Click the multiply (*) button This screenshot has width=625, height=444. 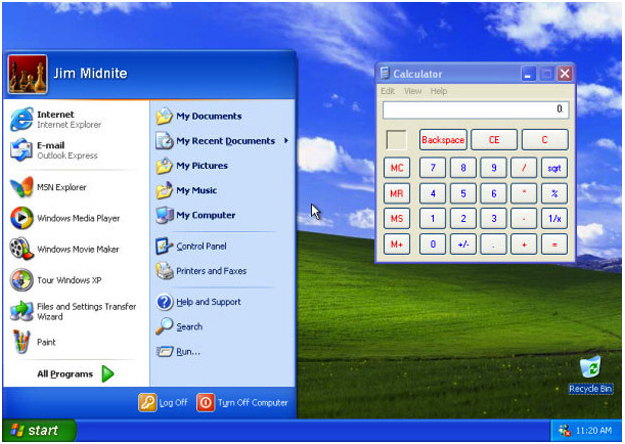pyautogui.click(x=524, y=193)
